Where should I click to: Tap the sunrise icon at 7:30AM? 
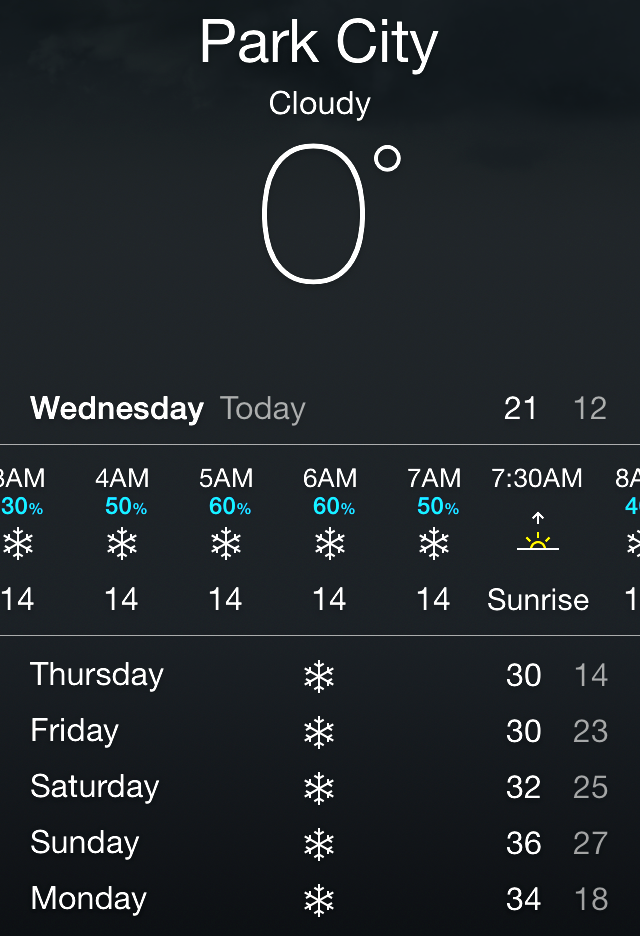(538, 535)
